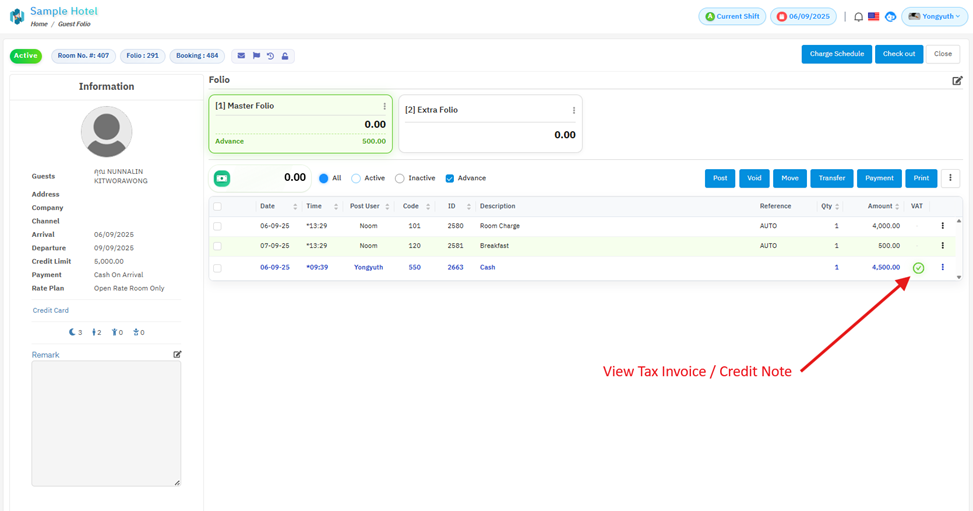
Task: Go to Home in the breadcrumb
Action: click(x=39, y=24)
